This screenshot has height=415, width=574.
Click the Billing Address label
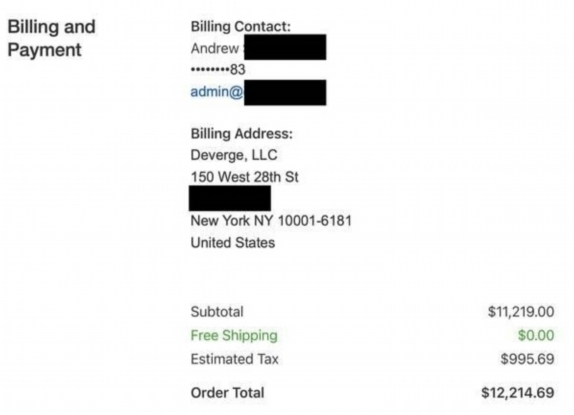pyautogui.click(x=242, y=134)
